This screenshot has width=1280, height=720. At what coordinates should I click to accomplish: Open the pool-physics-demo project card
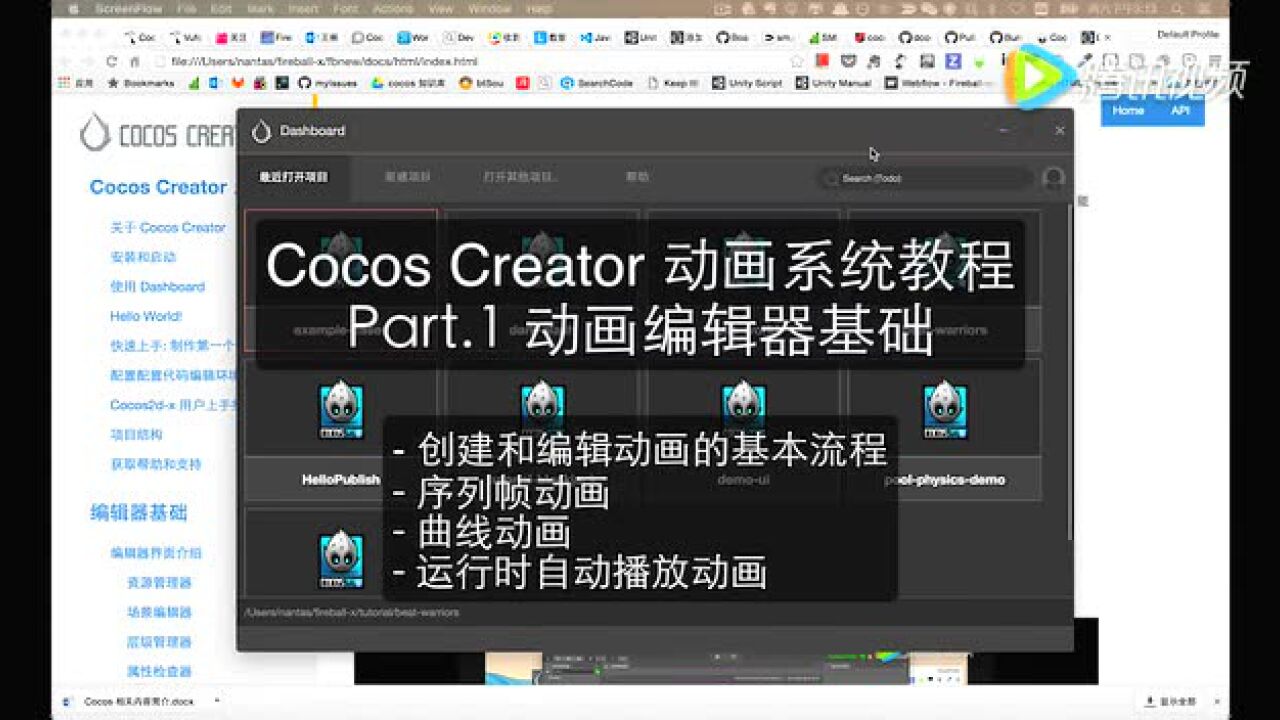(x=944, y=430)
